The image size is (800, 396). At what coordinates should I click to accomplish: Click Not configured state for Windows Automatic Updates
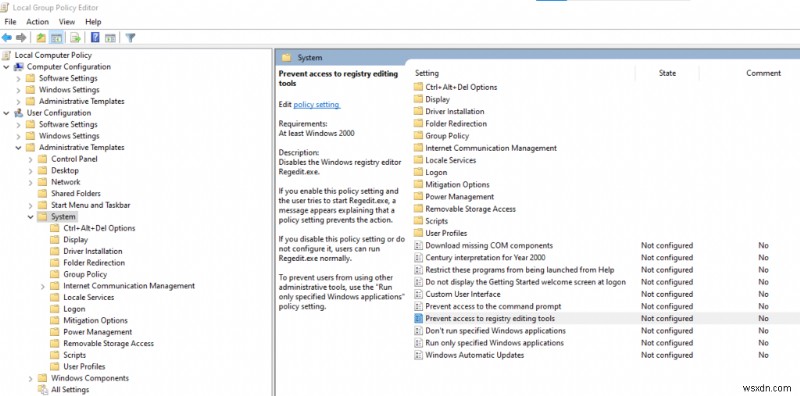coord(667,355)
